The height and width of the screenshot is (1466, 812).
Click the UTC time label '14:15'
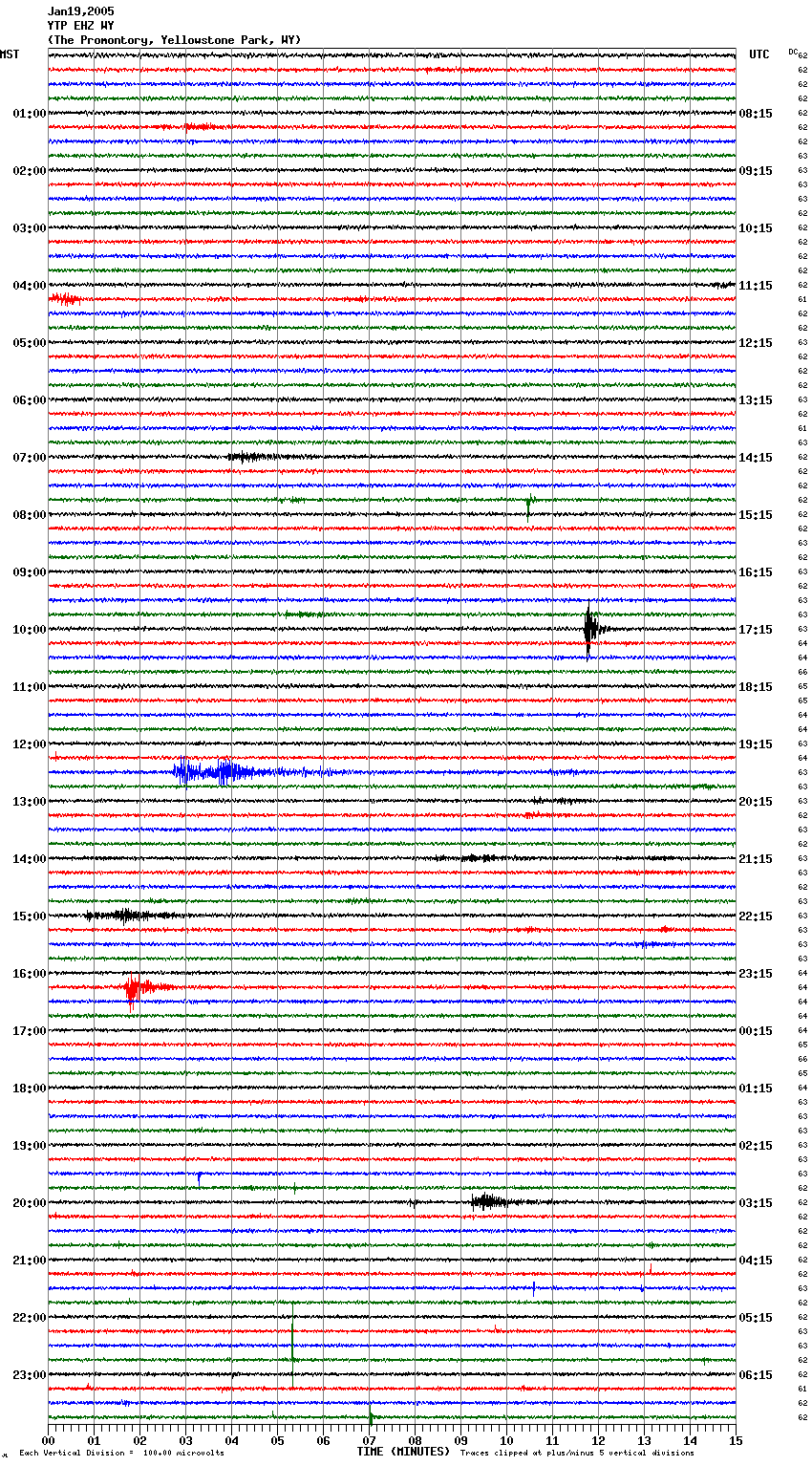tap(756, 458)
